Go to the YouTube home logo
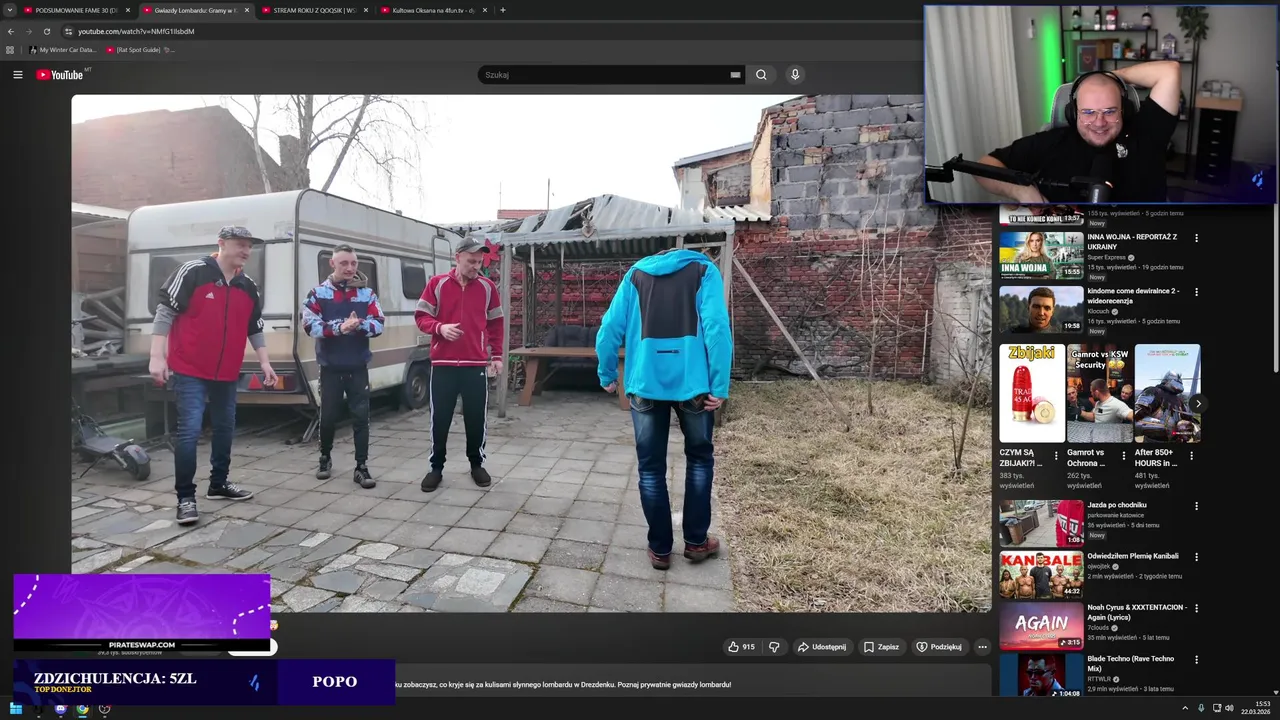The height and width of the screenshot is (720, 1280). pos(60,75)
